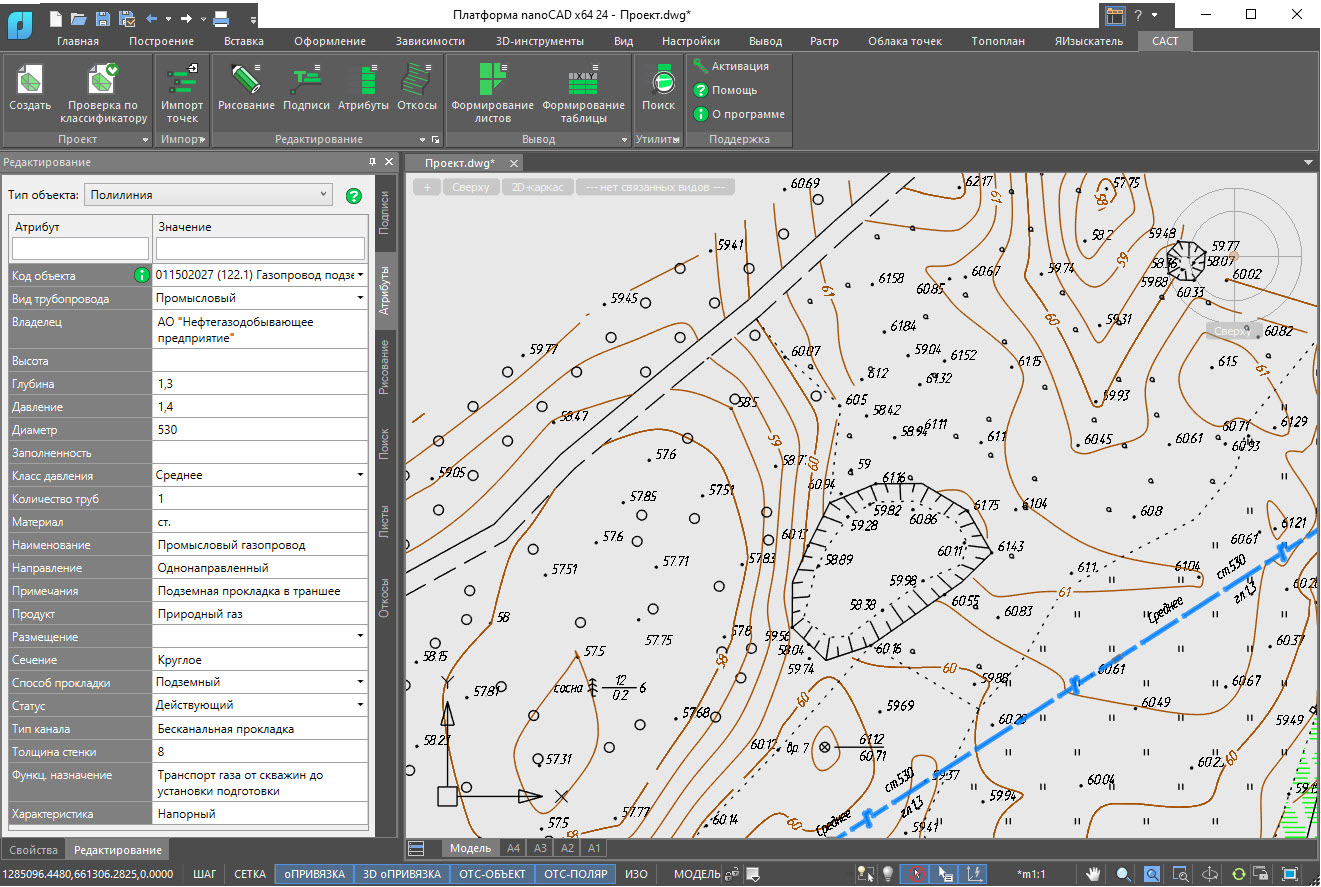Toggle ШАГ snap mode in status bar
Screen dimensions: 1321x887
[204, 874]
